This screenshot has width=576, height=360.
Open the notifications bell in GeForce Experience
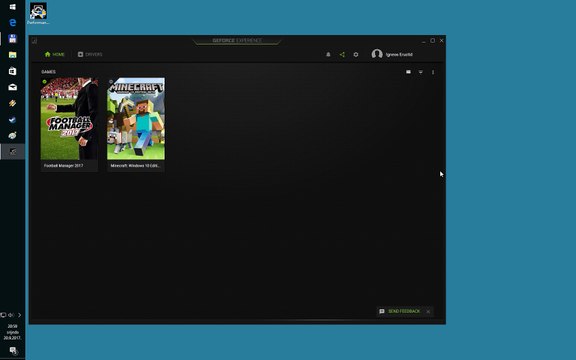(x=328, y=54)
